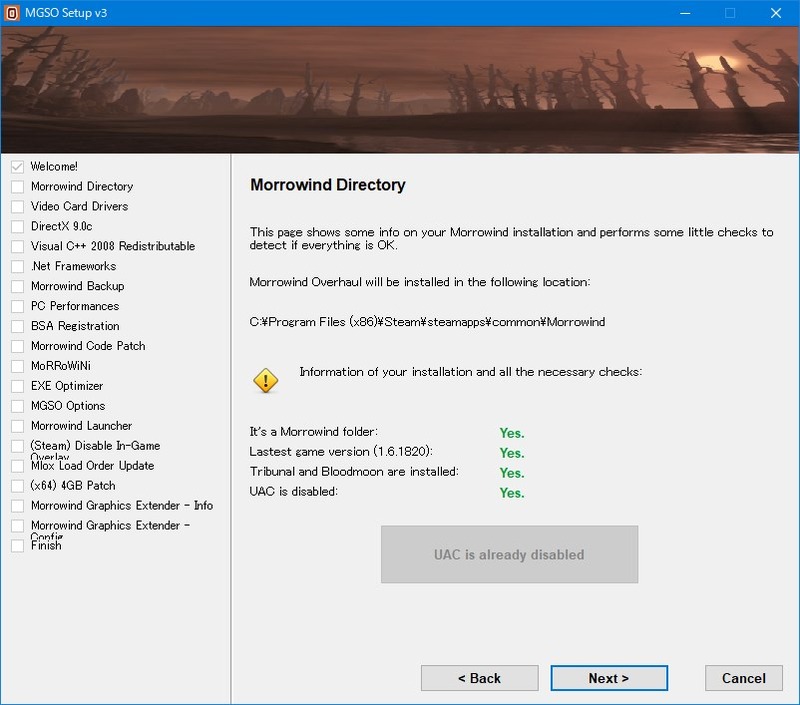Toggle the Welcome! checkbox
800x705 pixels.
point(17,167)
